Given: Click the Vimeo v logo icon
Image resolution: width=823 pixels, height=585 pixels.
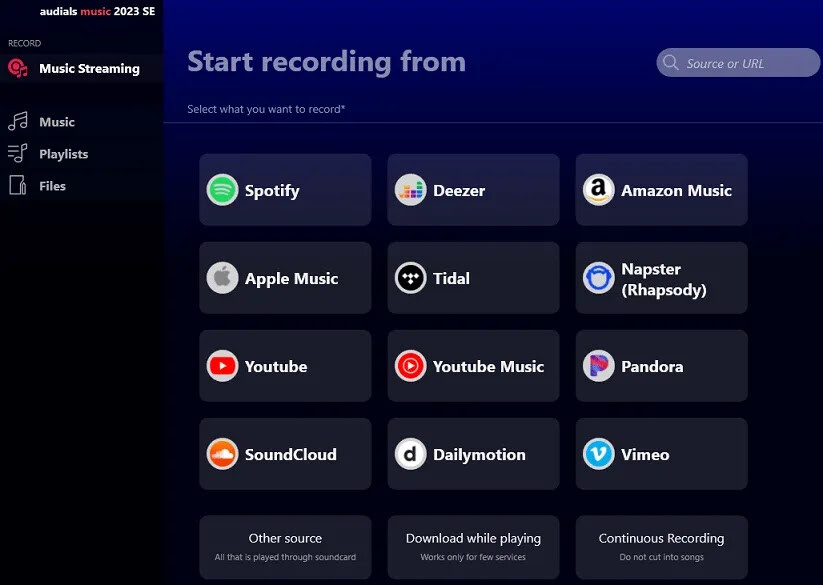Looking at the screenshot, I should tap(598, 454).
